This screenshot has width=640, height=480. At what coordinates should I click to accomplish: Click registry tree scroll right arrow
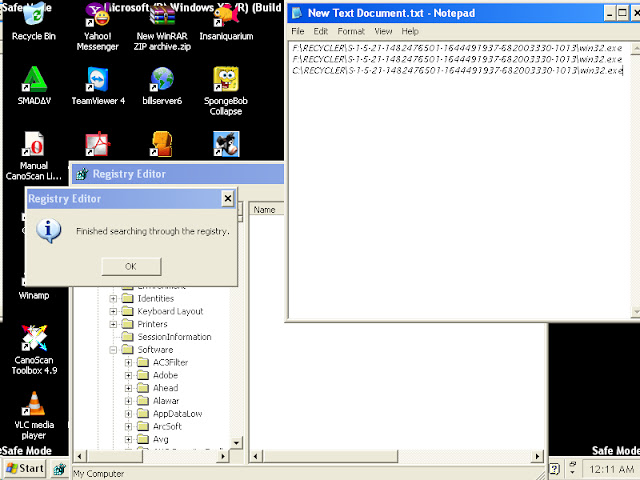pyautogui.click(x=222, y=456)
